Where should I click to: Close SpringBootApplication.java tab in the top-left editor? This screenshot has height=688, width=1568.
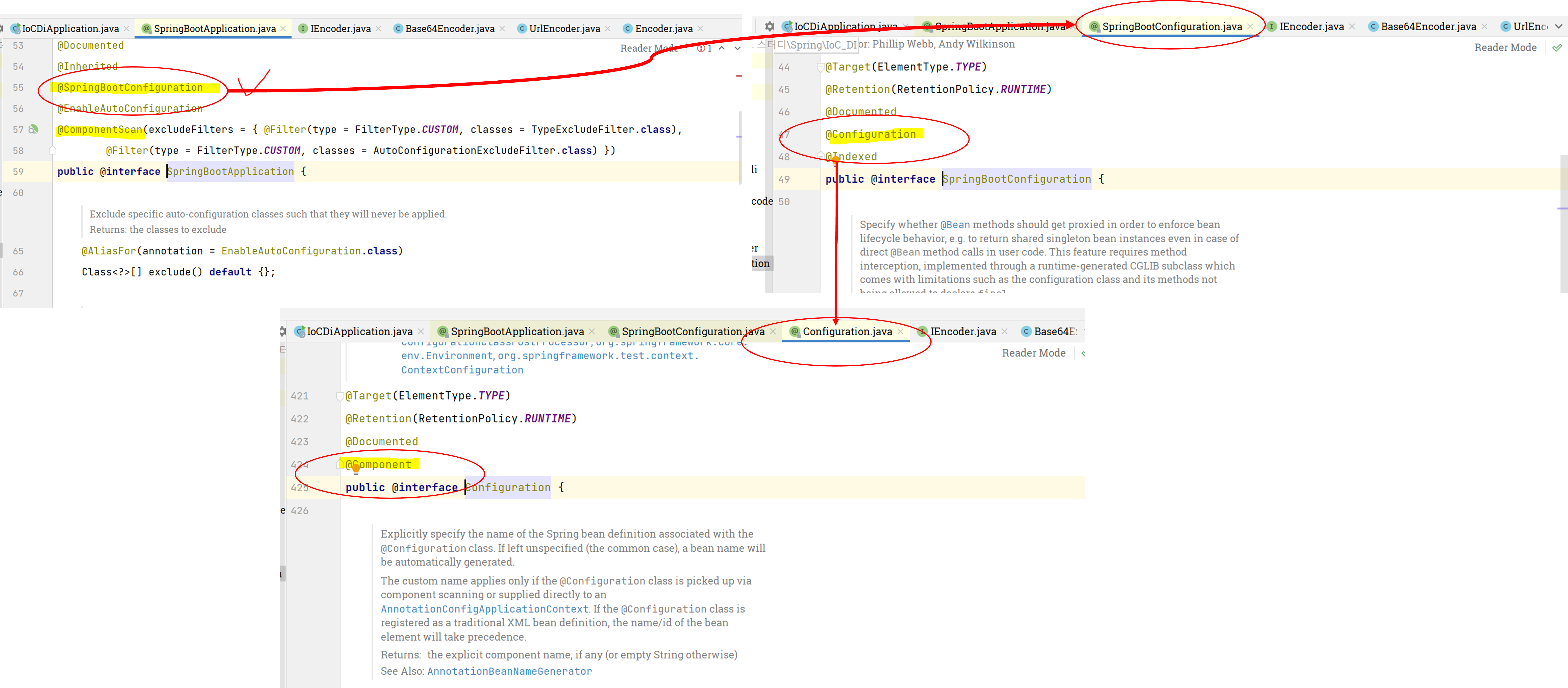283,29
